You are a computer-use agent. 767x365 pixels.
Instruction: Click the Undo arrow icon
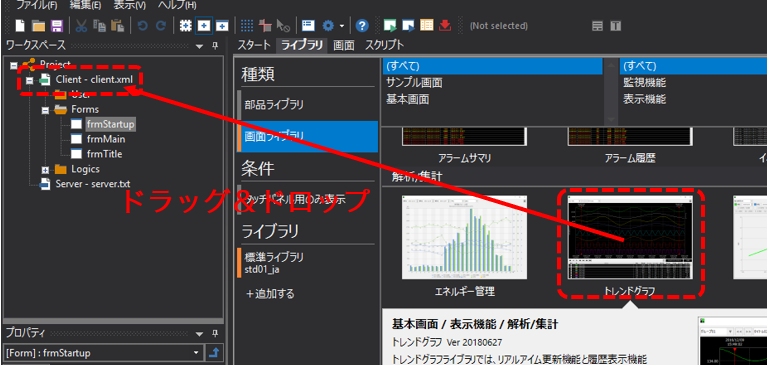(142, 25)
